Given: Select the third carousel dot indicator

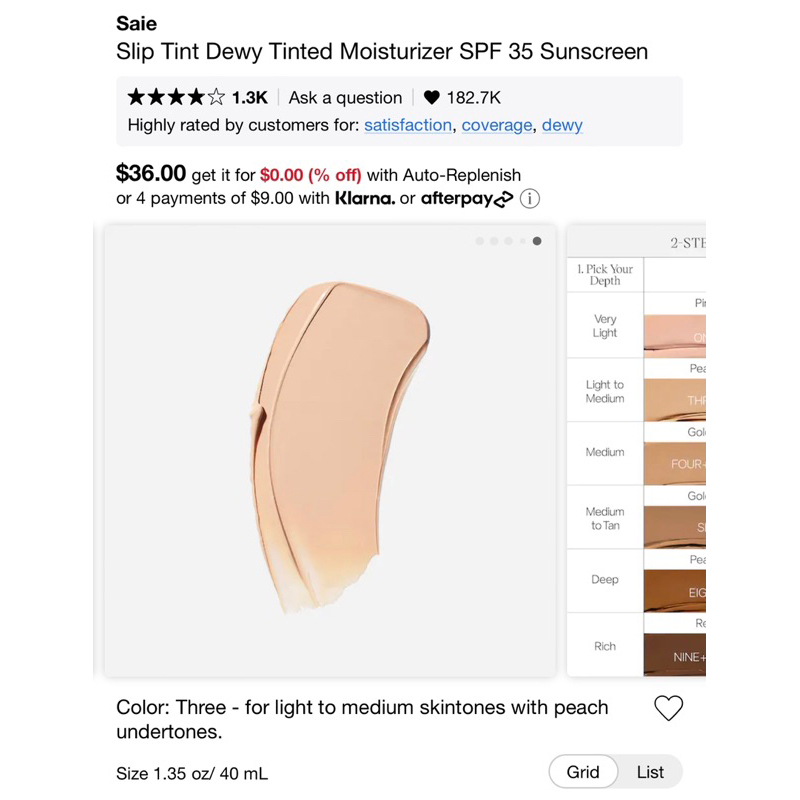Looking at the screenshot, I should 508,241.
